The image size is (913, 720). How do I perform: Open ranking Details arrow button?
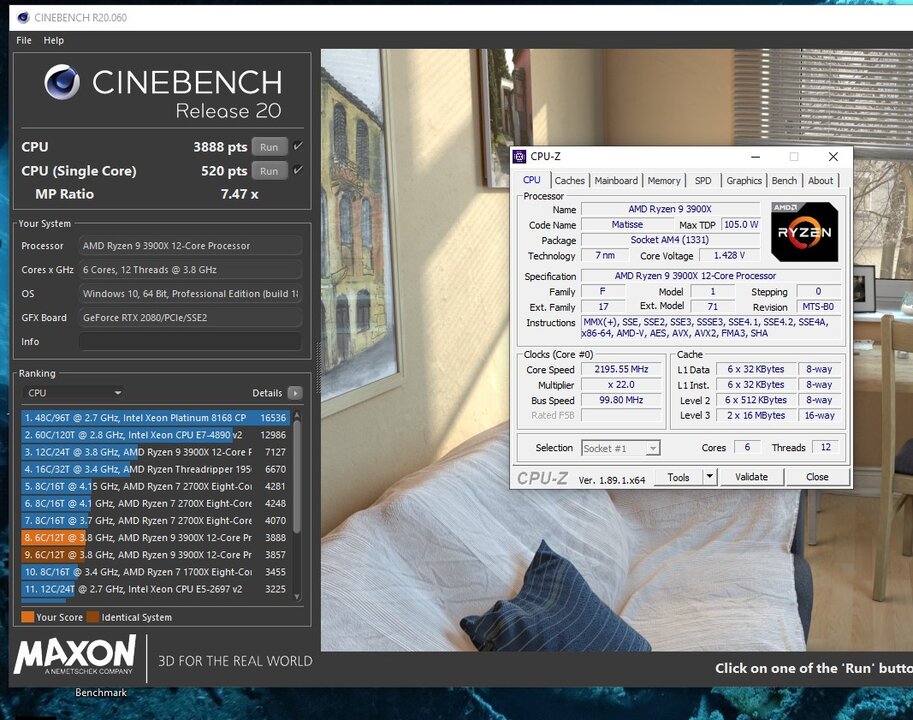[x=295, y=393]
